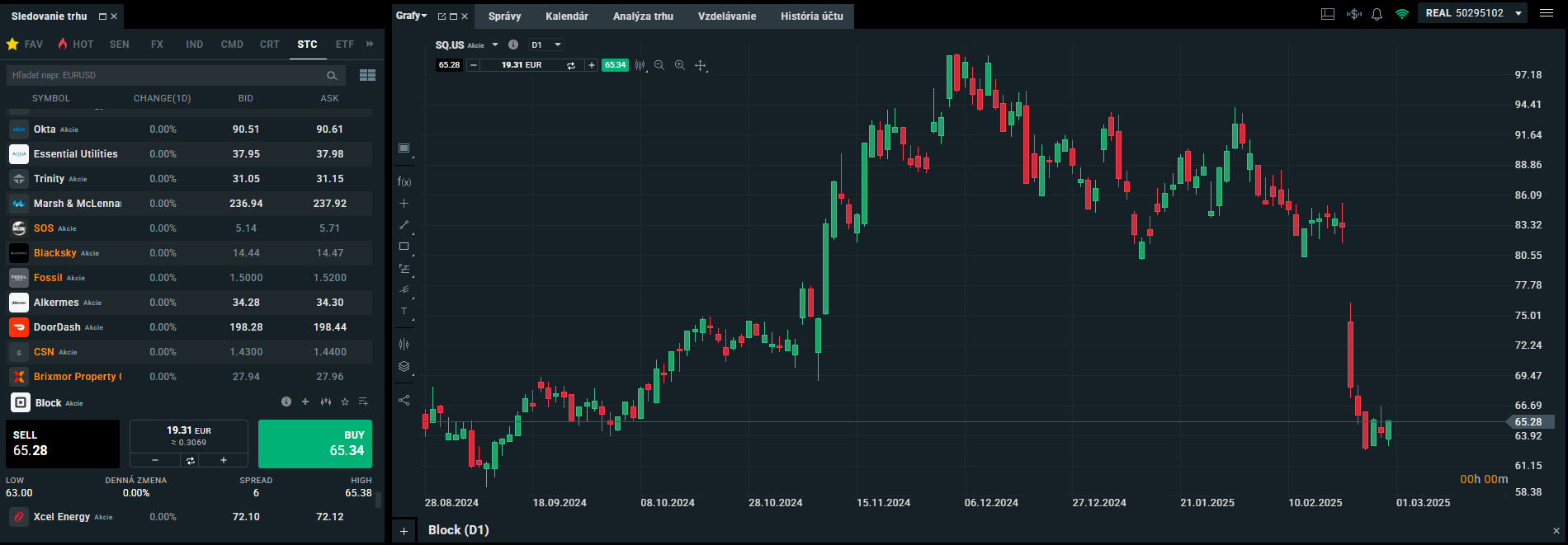Image resolution: width=1568 pixels, height=545 pixels.
Task: Zoom in on the chart with the magnifier icon
Action: pos(679,65)
